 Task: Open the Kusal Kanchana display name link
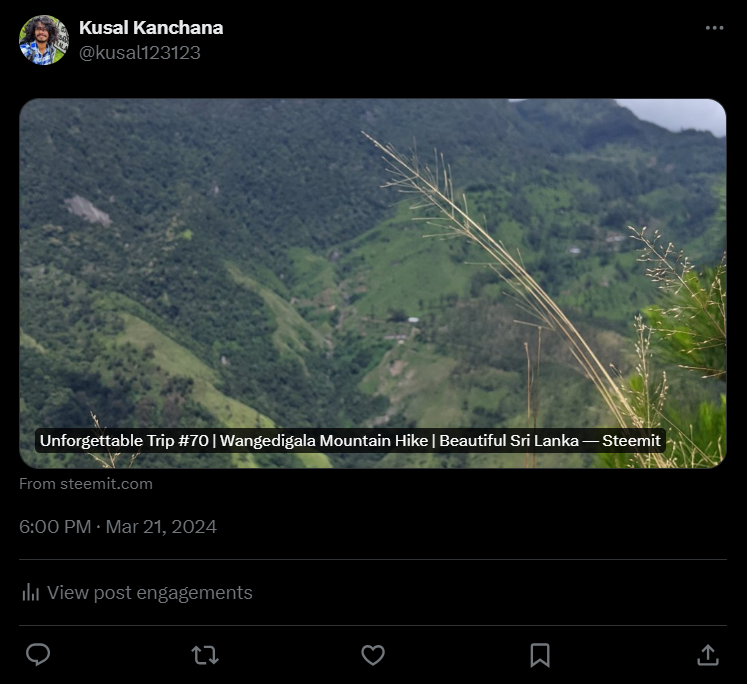(151, 28)
